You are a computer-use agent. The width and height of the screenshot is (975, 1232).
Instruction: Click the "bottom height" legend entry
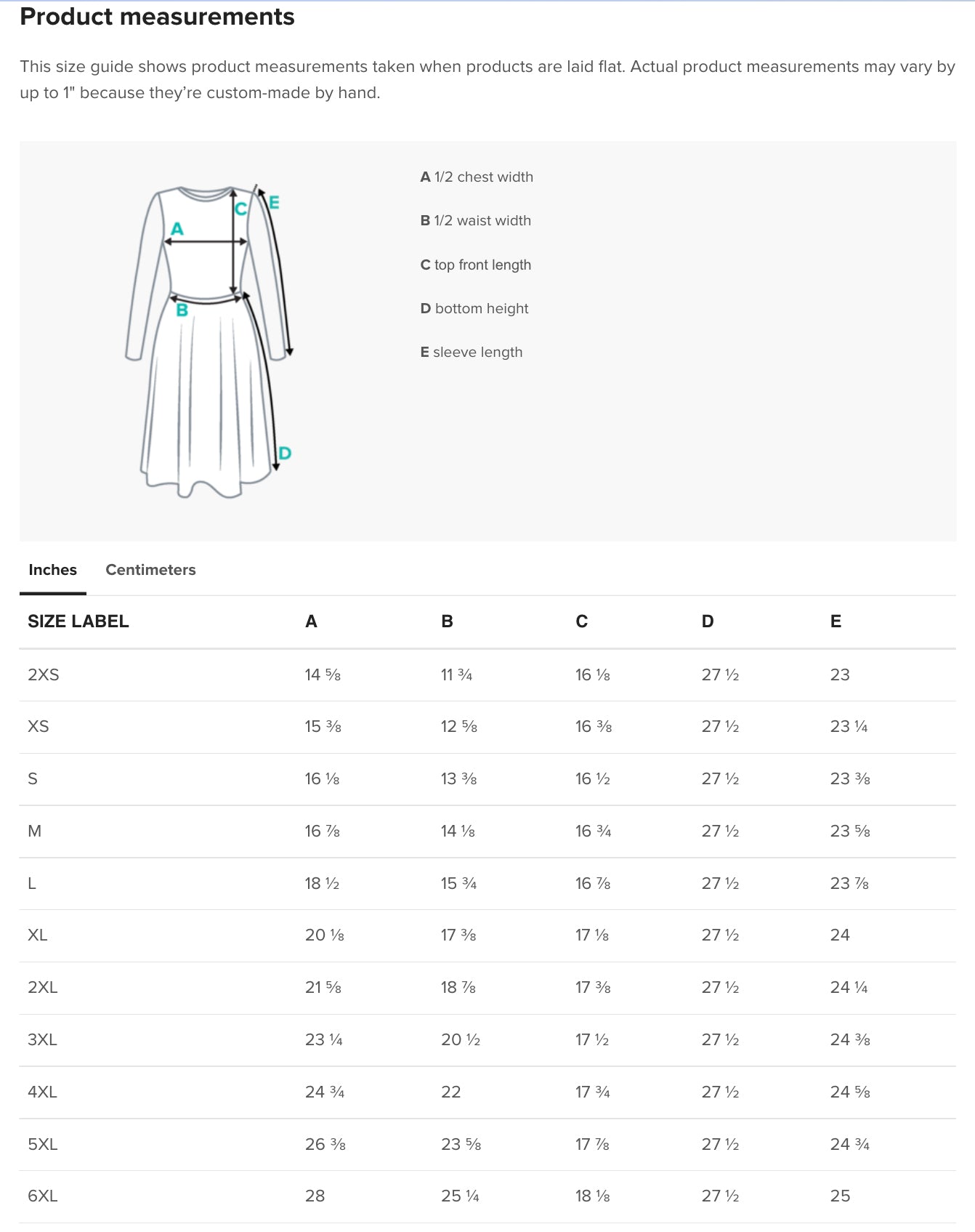(474, 309)
